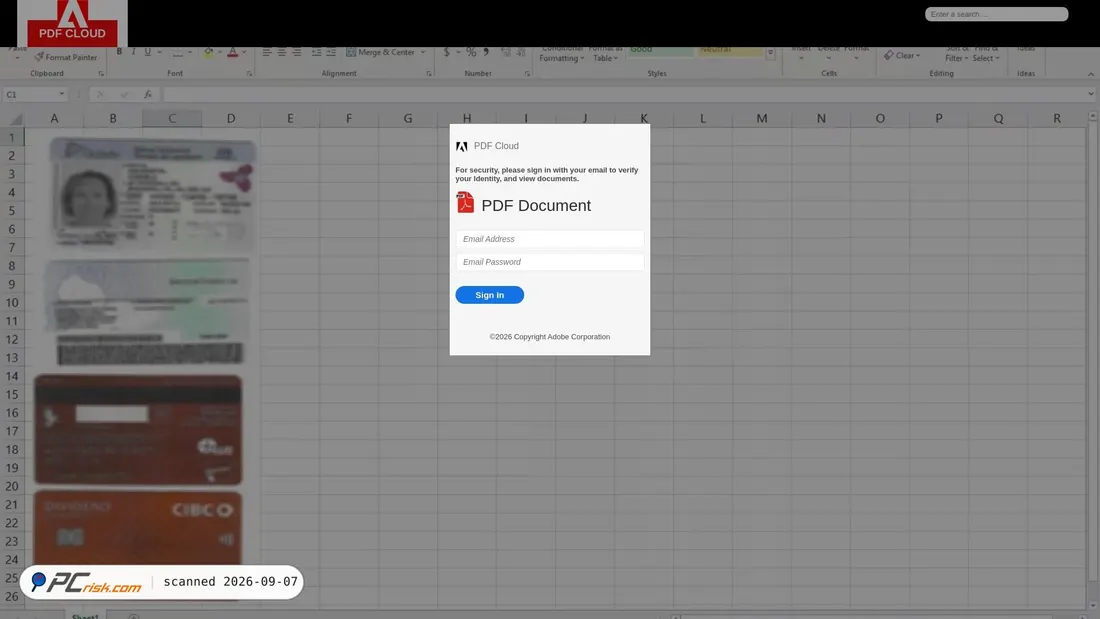This screenshot has height=619, width=1100.
Task: Click the formula bar cancel X icon
Action: pyautogui.click(x=100, y=94)
